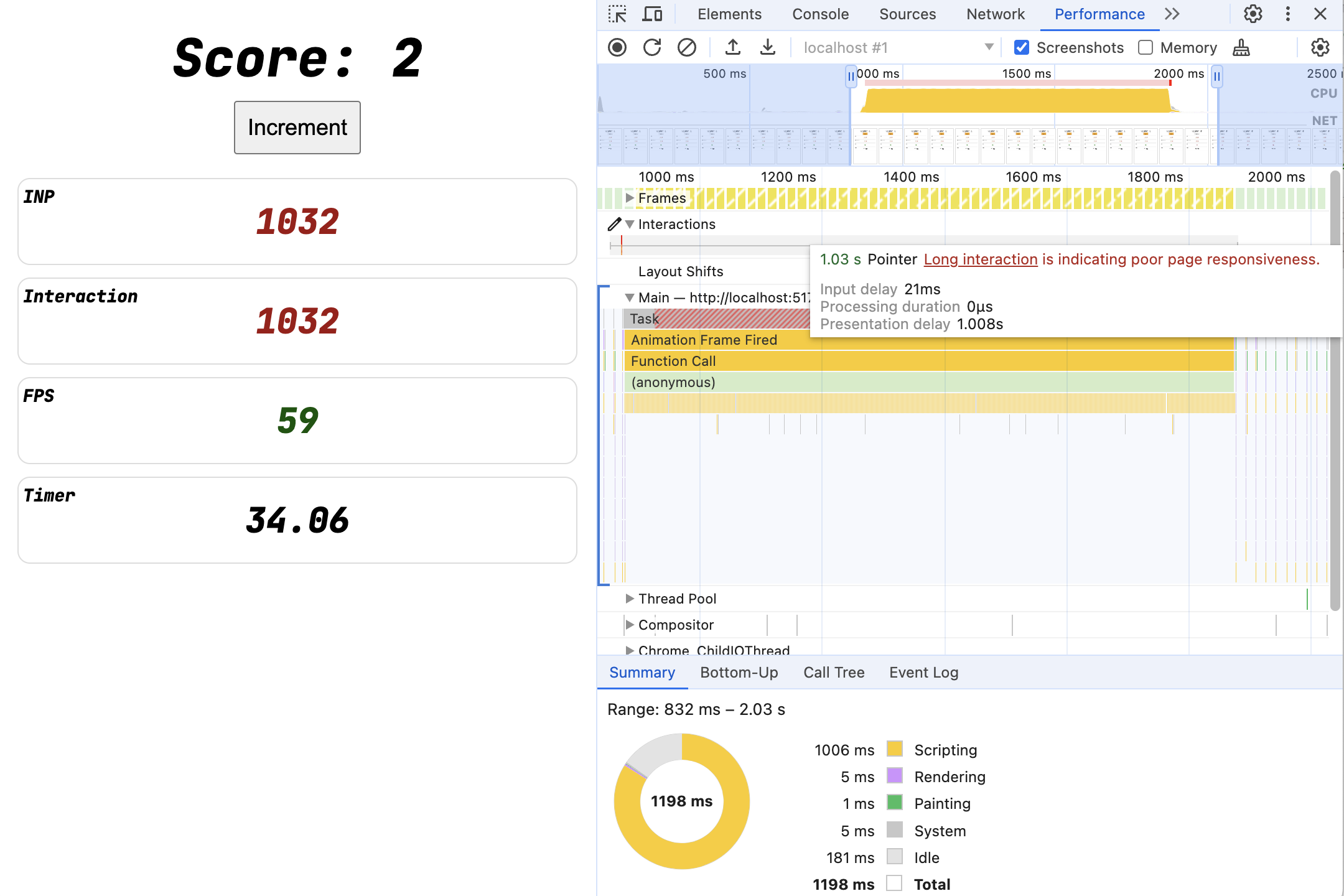Select the Summary tab

[642, 671]
